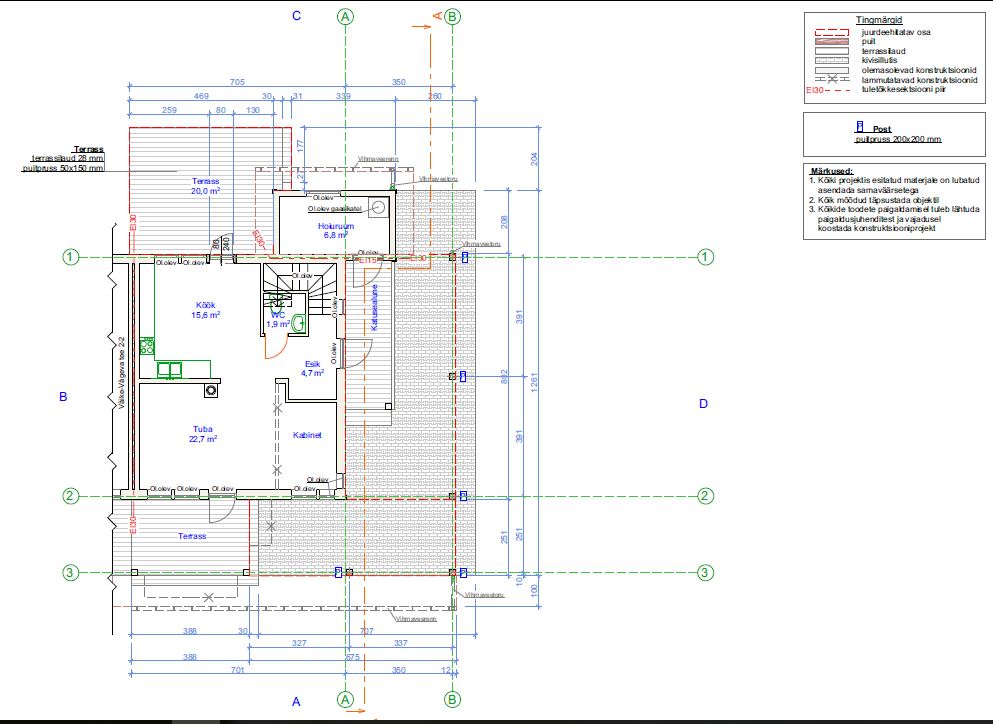993x724 pixels.
Task: Click the Köök 15,6 m² room label
Action: [205, 309]
